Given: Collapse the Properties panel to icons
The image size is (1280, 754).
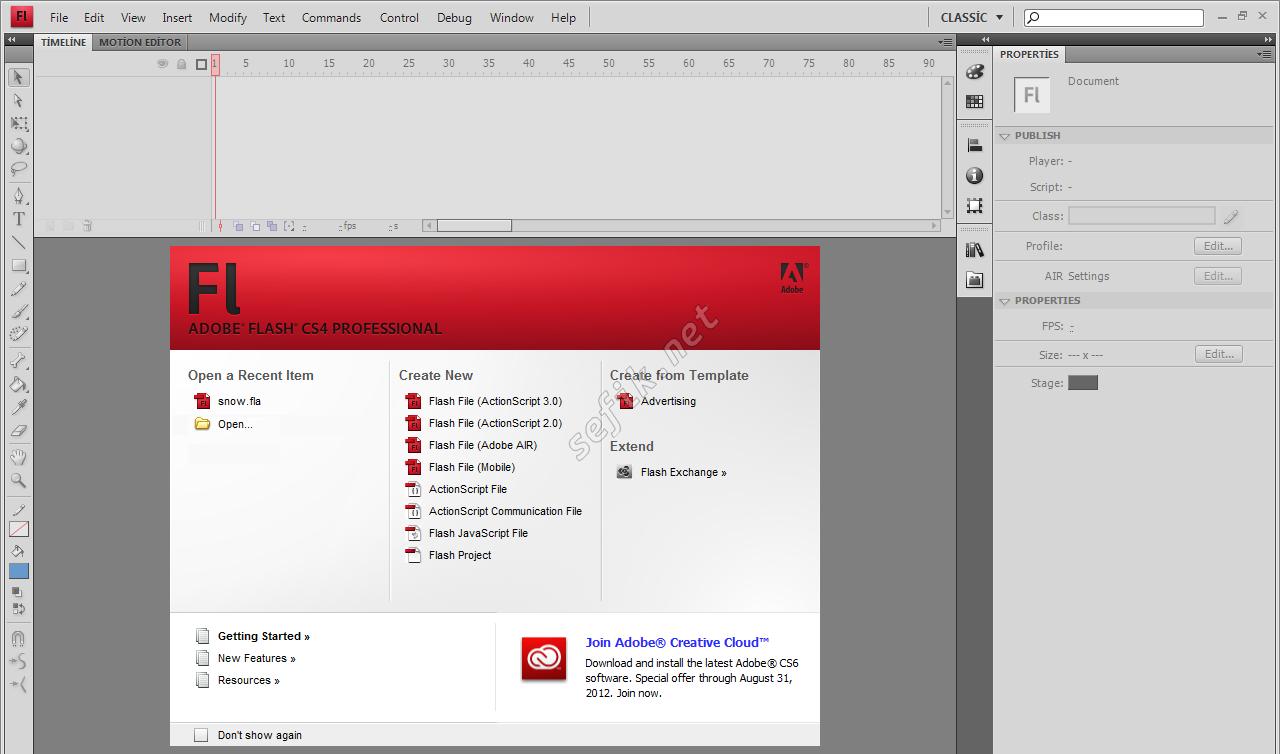Looking at the screenshot, I should 1266,41.
